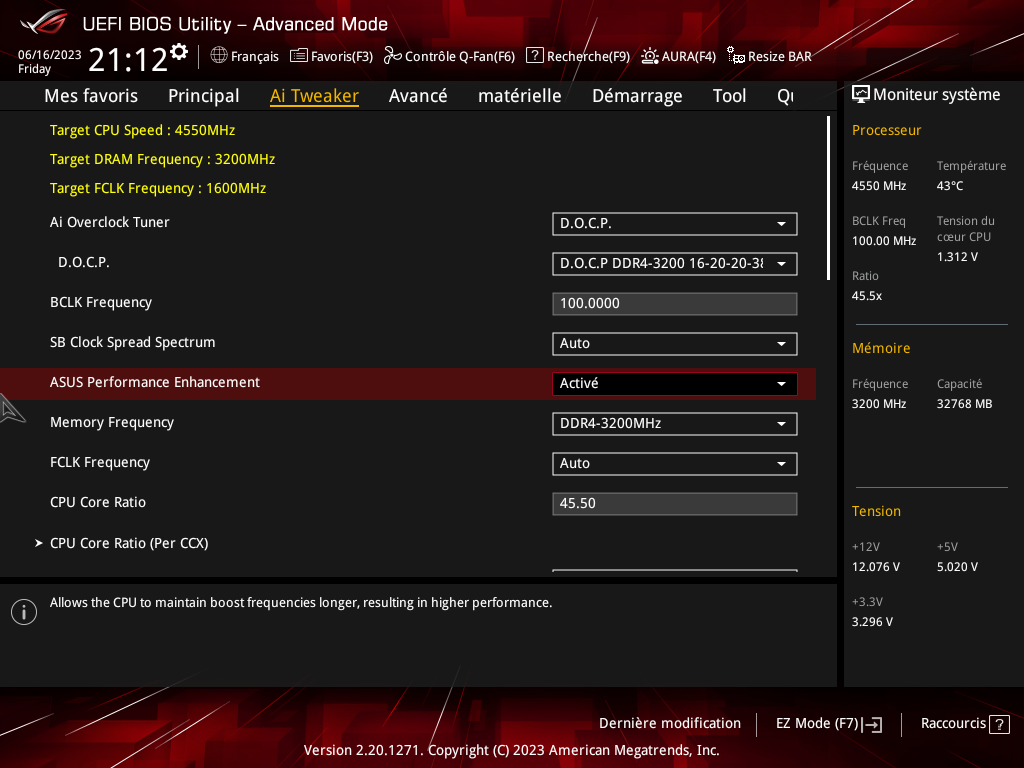This screenshot has width=1024, height=768.
Task: Click the globe language icon
Action: point(219,55)
